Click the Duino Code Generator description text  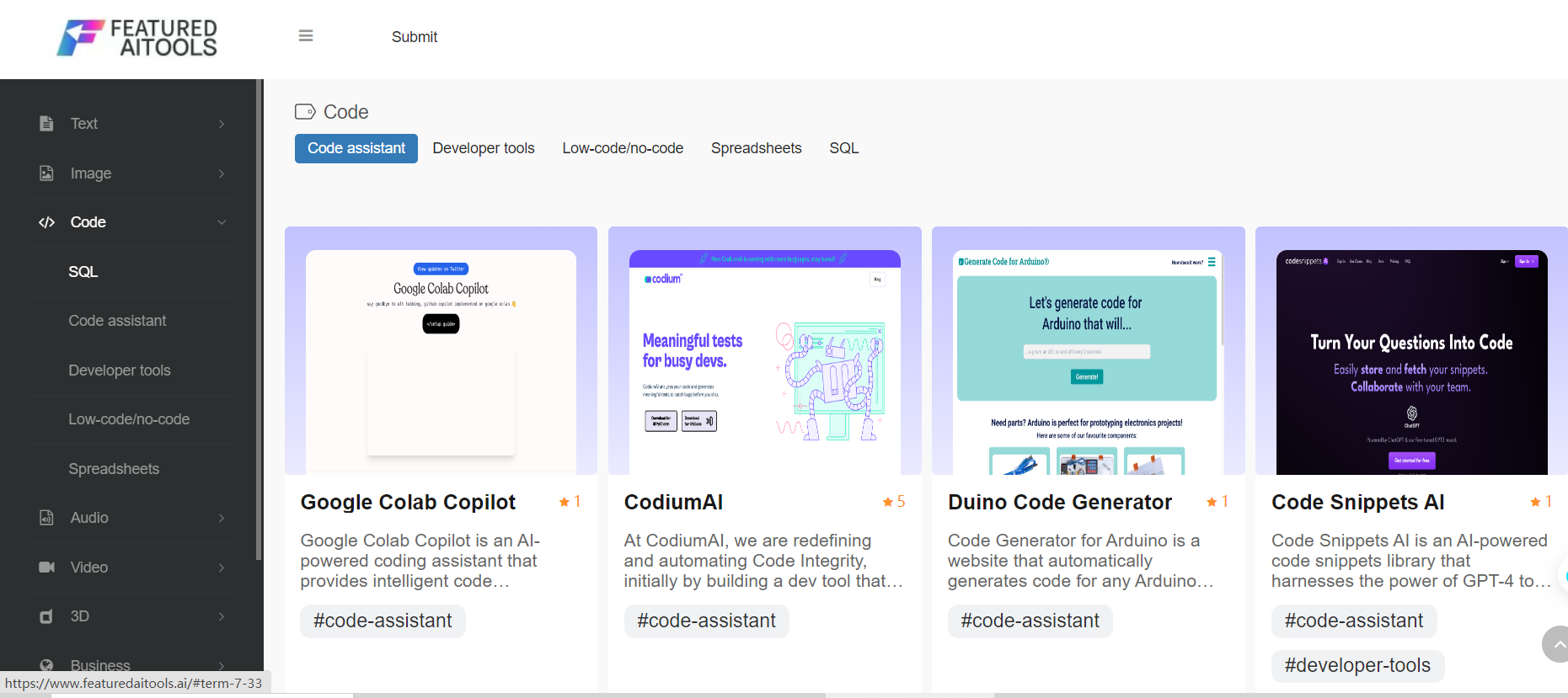pos(1081,561)
